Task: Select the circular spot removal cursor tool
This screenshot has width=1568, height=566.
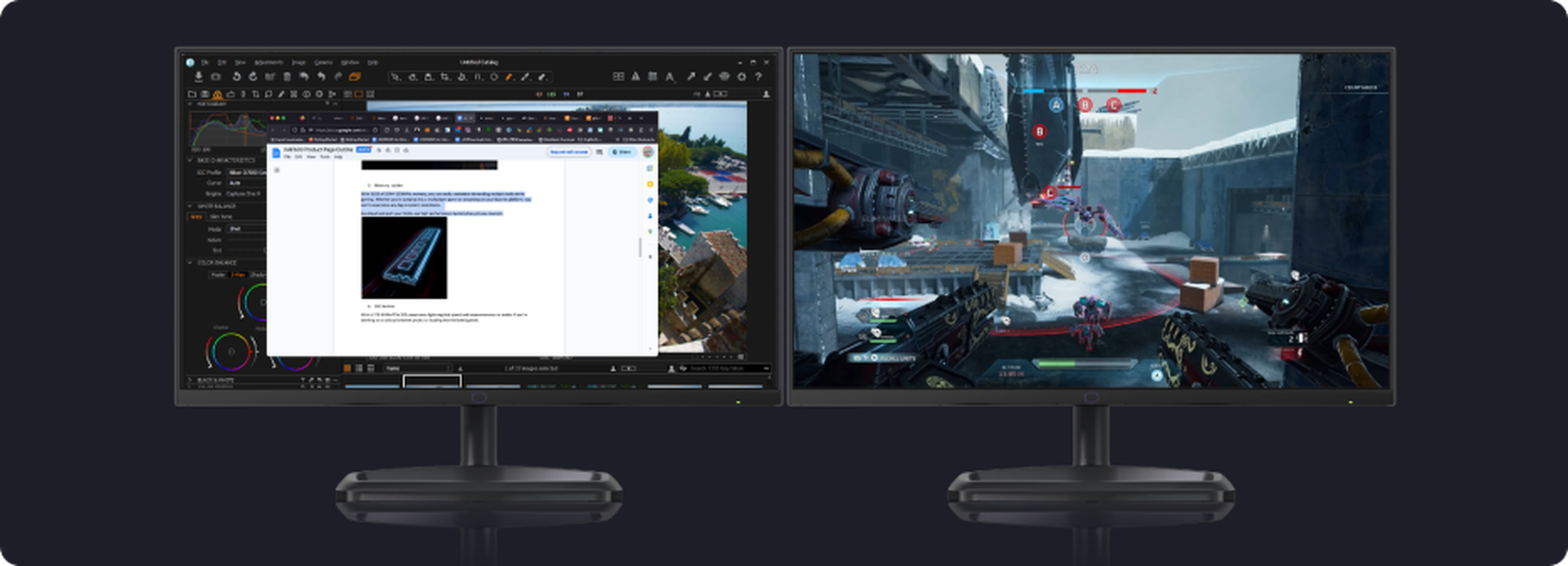Action: point(494,77)
